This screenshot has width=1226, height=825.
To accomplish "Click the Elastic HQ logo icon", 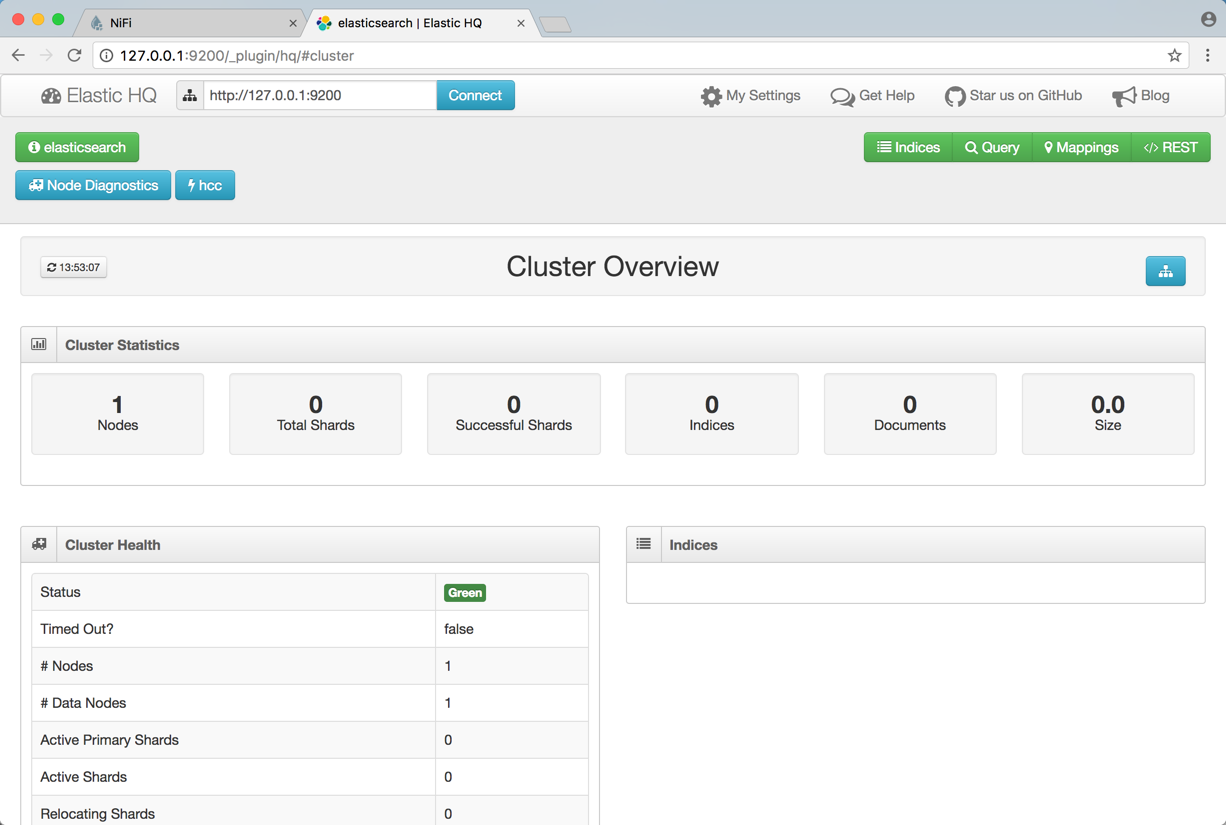I will click(x=51, y=95).
